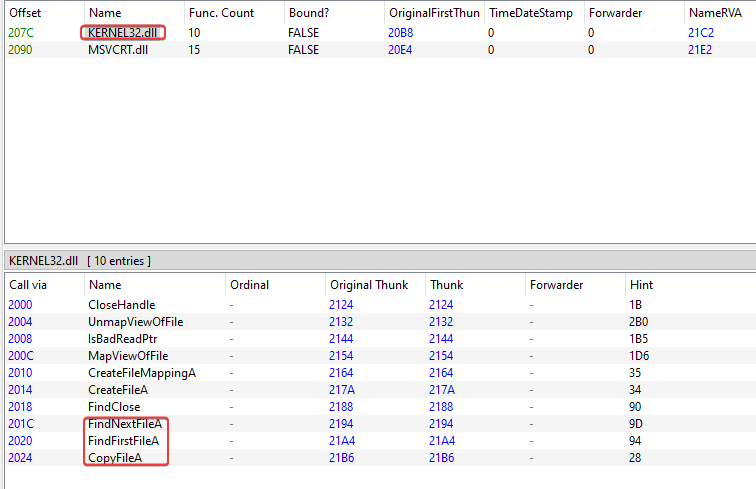Sort by Hint column header
This screenshot has width=756, height=489.
[x=690, y=285]
